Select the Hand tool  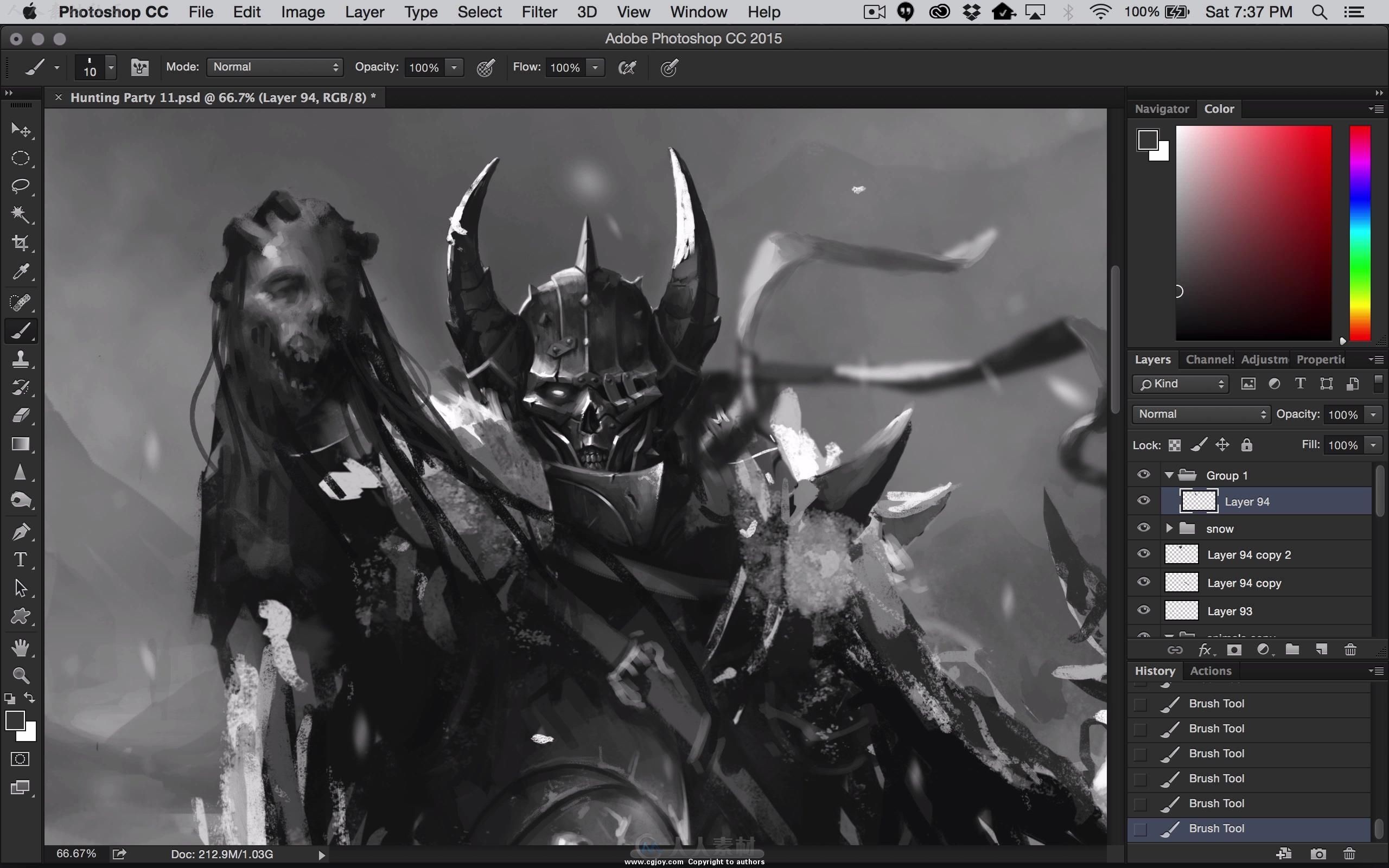21,648
